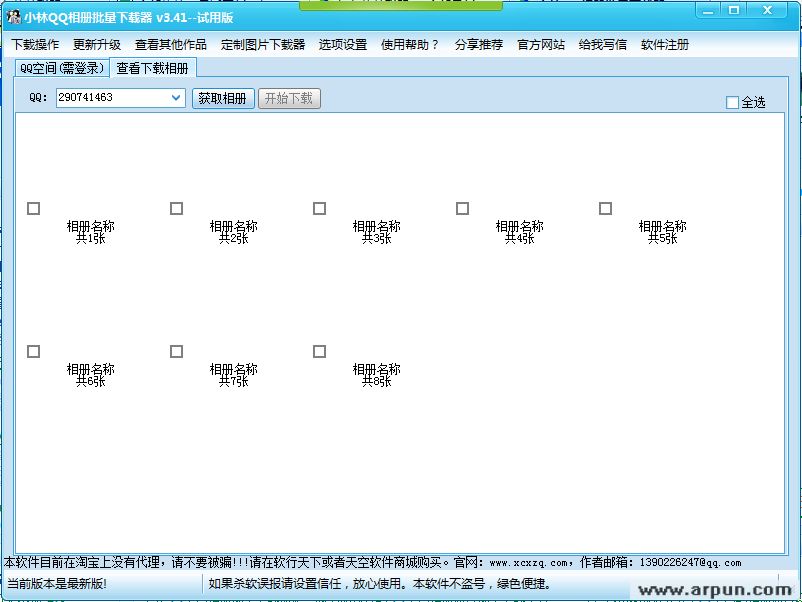Check the album with 共1张

34,209
